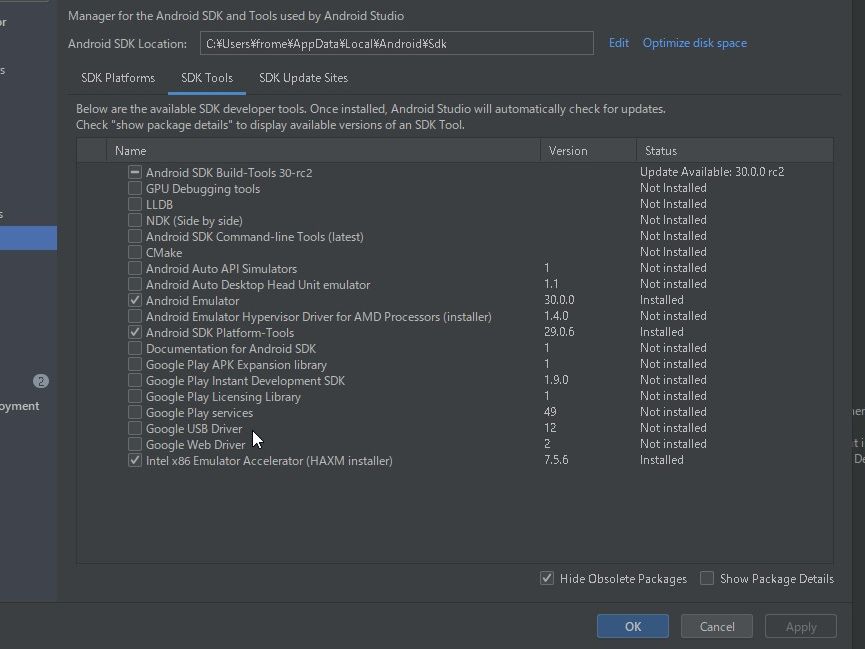Open the SDK Update Sites tab
Screen dimensions: 865x649
(303, 78)
